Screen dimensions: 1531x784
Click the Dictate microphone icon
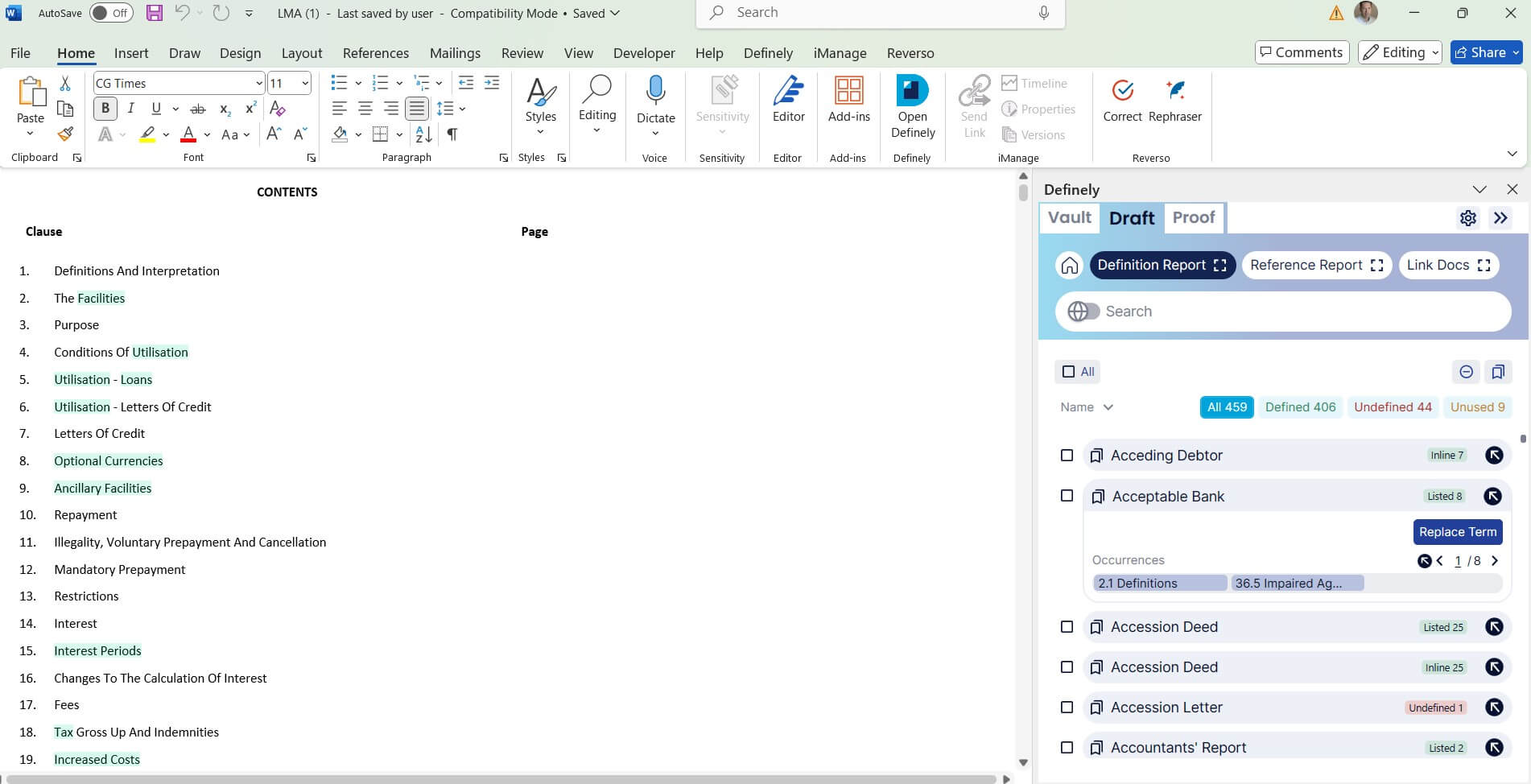point(655,91)
